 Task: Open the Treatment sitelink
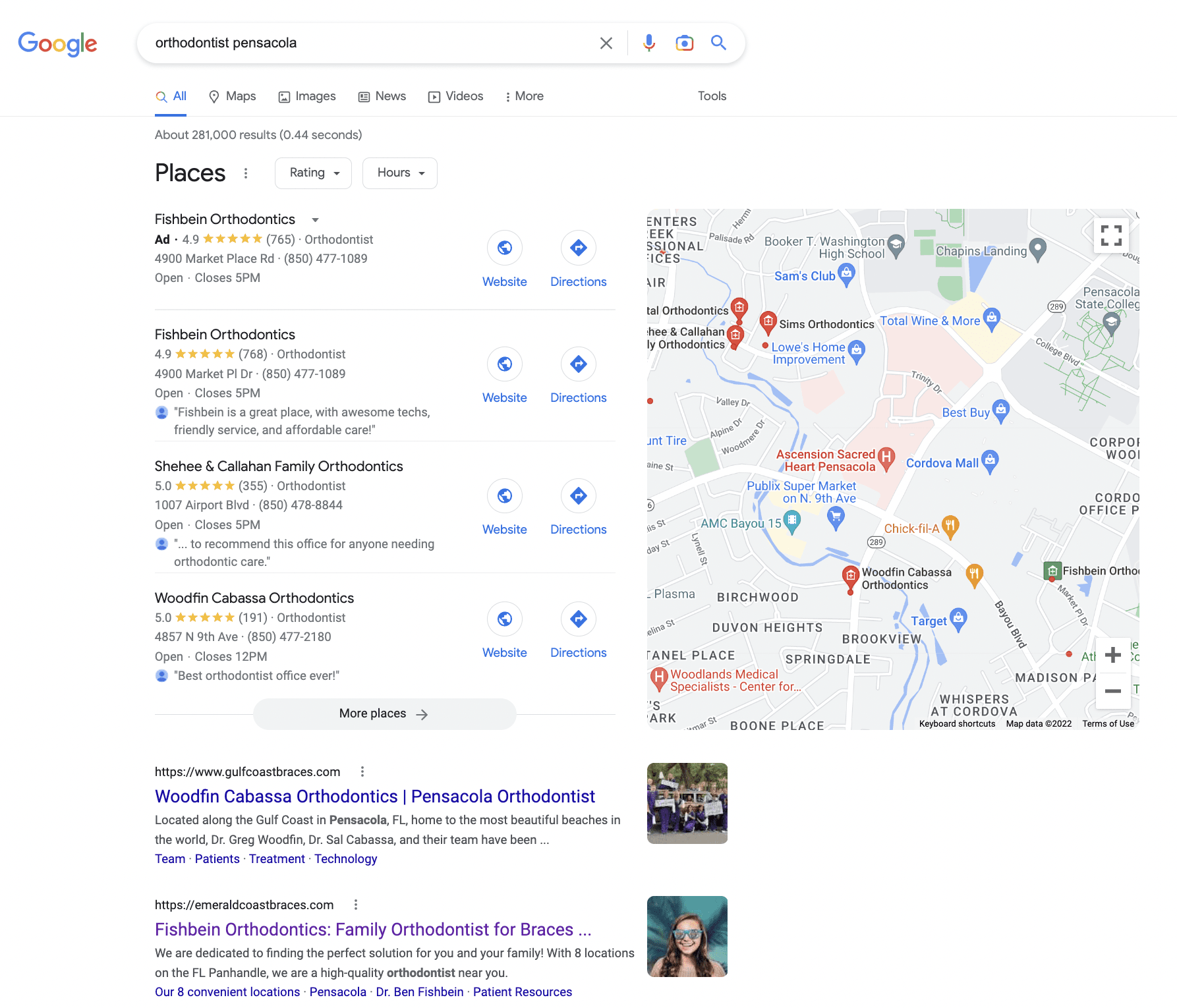[x=277, y=859]
